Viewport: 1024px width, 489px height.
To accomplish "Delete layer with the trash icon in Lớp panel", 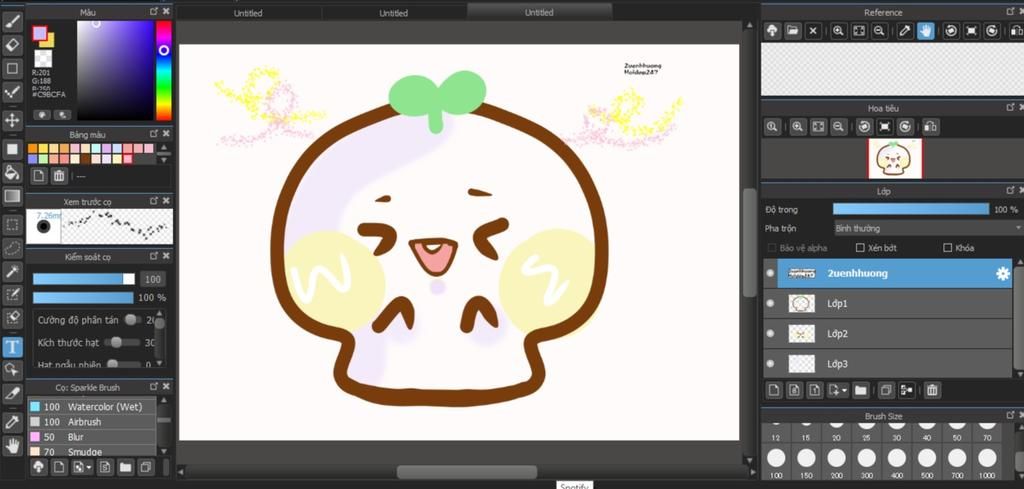I will (x=933, y=390).
